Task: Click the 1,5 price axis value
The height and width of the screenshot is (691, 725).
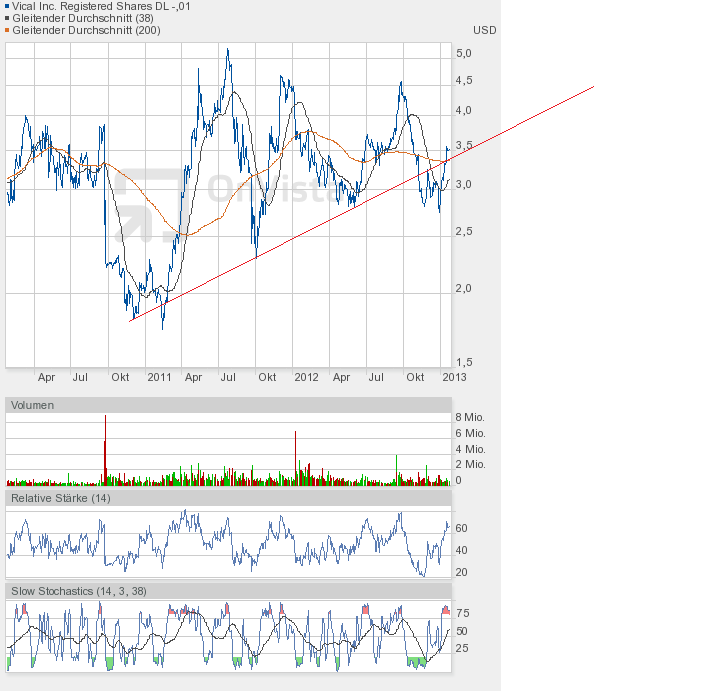Action: (x=464, y=363)
